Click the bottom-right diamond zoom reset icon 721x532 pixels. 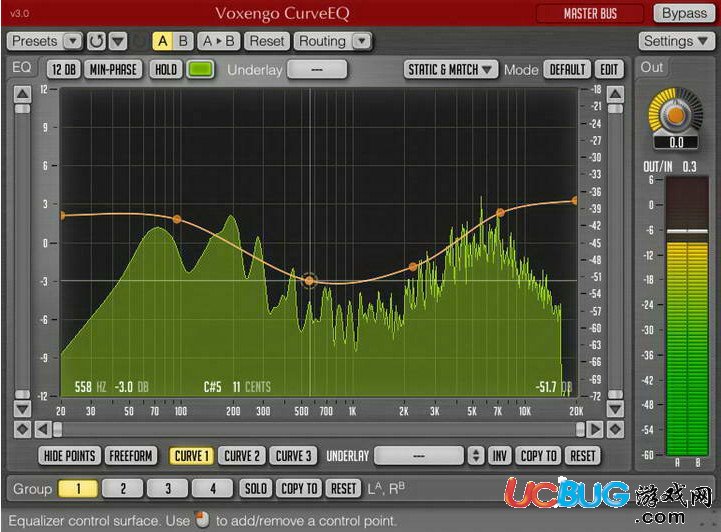coord(615,429)
